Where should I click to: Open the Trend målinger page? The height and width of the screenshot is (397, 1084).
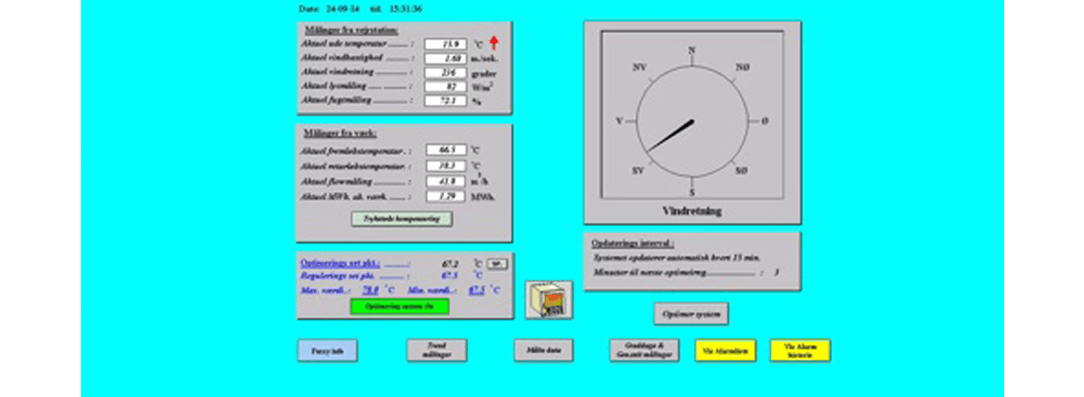click(436, 351)
